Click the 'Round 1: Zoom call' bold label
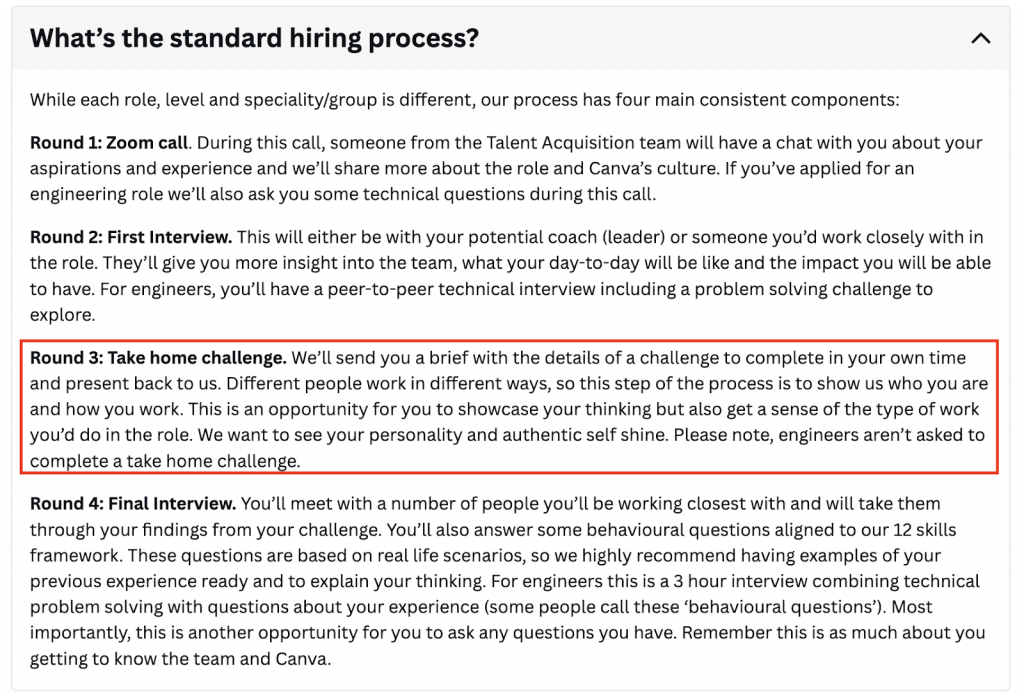 [99, 142]
